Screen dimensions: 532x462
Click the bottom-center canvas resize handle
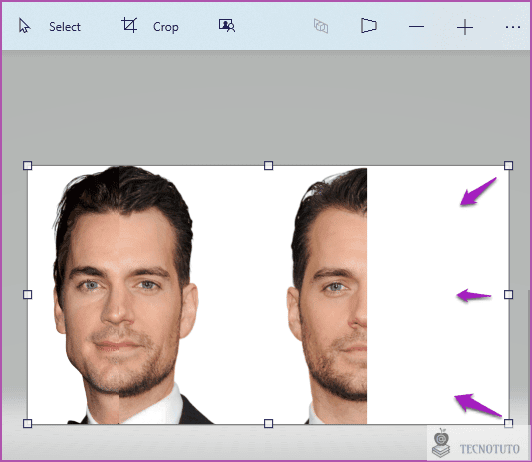pos(268,423)
